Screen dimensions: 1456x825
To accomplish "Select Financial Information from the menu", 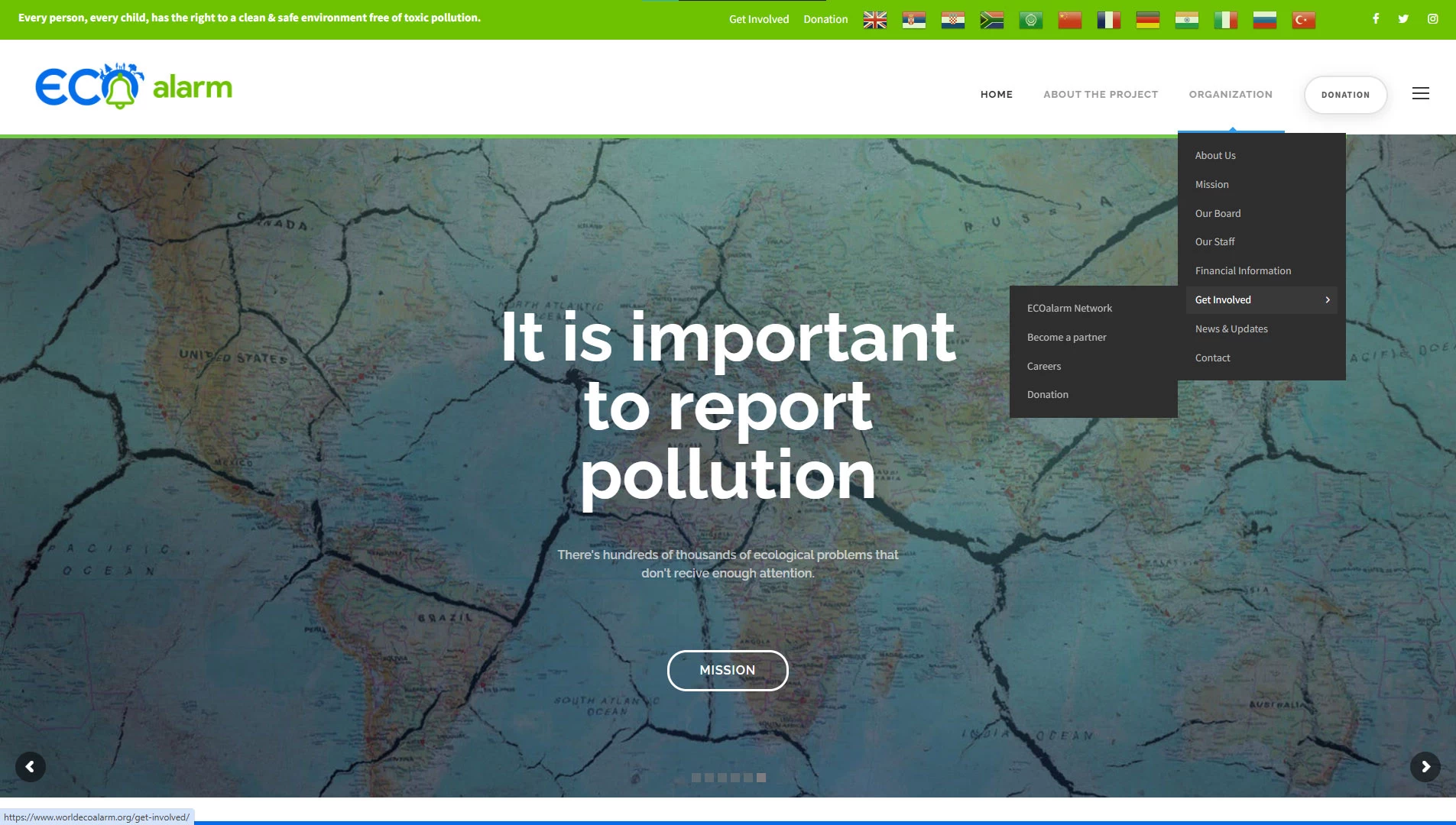I will [x=1243, y=271].
